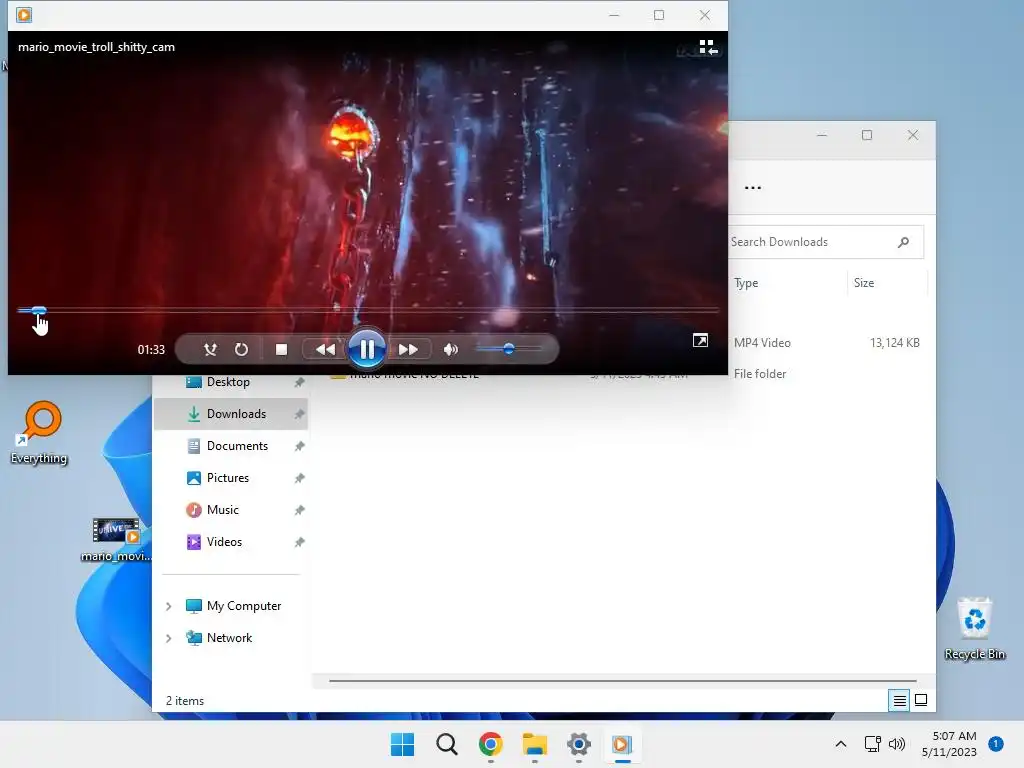Image resolution: width=1024 pixels, height=768 pixels.
Task: Adjust the Media Player volume slider
Action: click(509, 349)
